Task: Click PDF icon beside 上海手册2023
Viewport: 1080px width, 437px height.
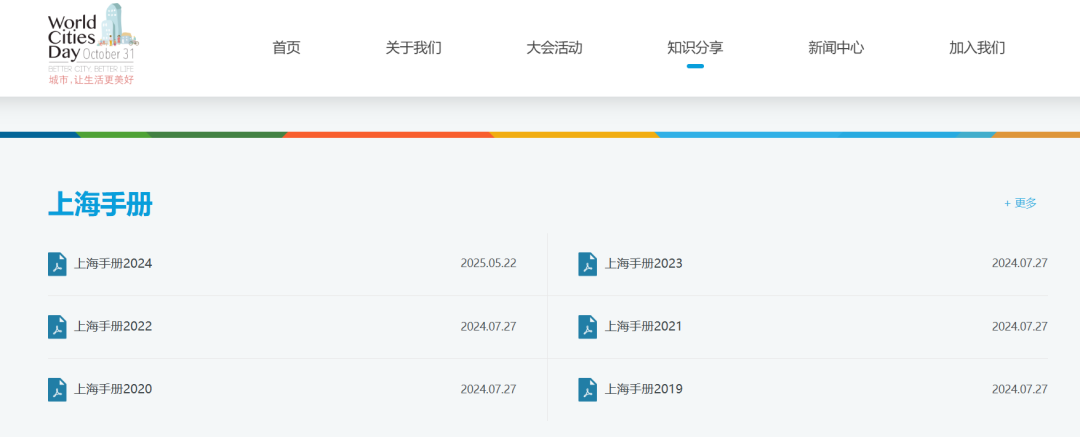Action: pyautogui.click(x=587, y=264)
